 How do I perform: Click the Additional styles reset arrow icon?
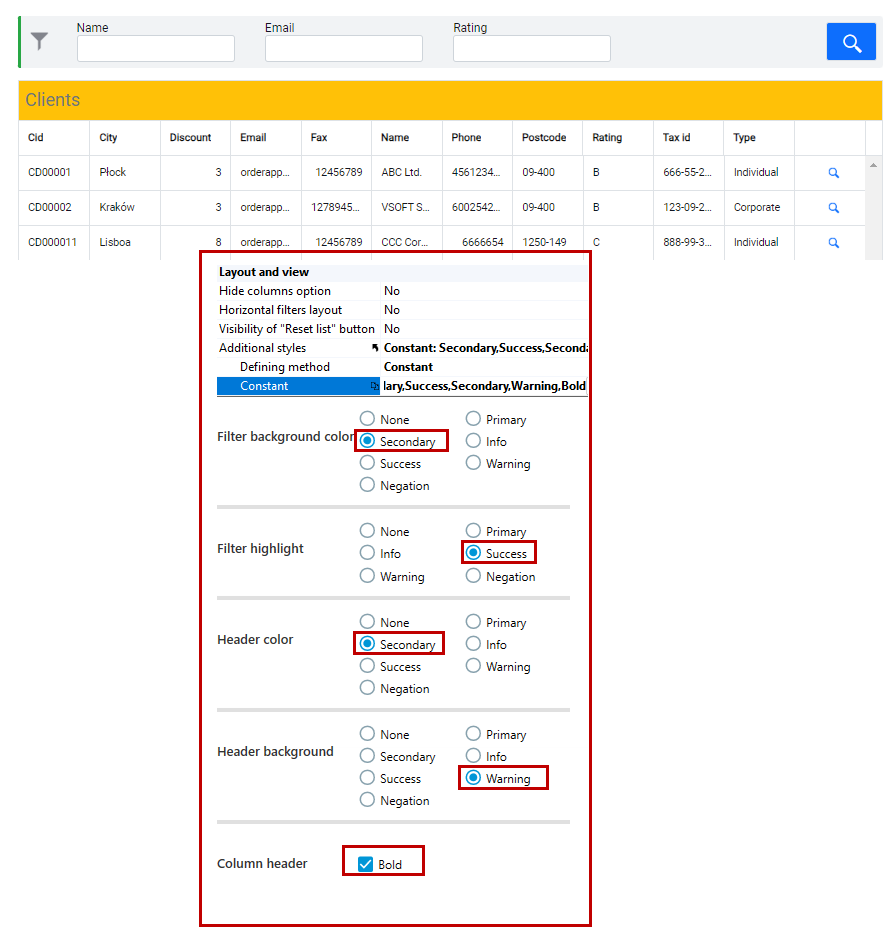(x=375, y=348)
